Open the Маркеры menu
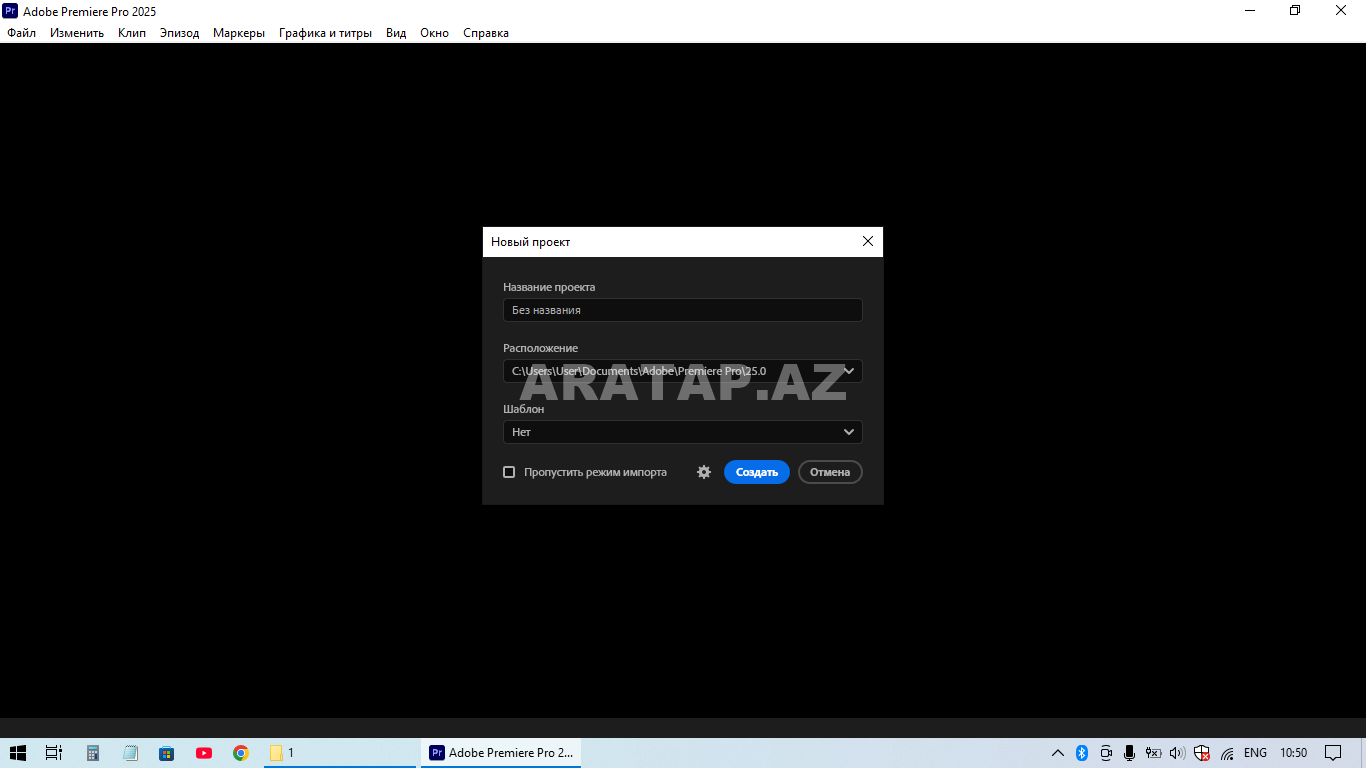This screenshot has height=768, width=1366. coord(239,33)
